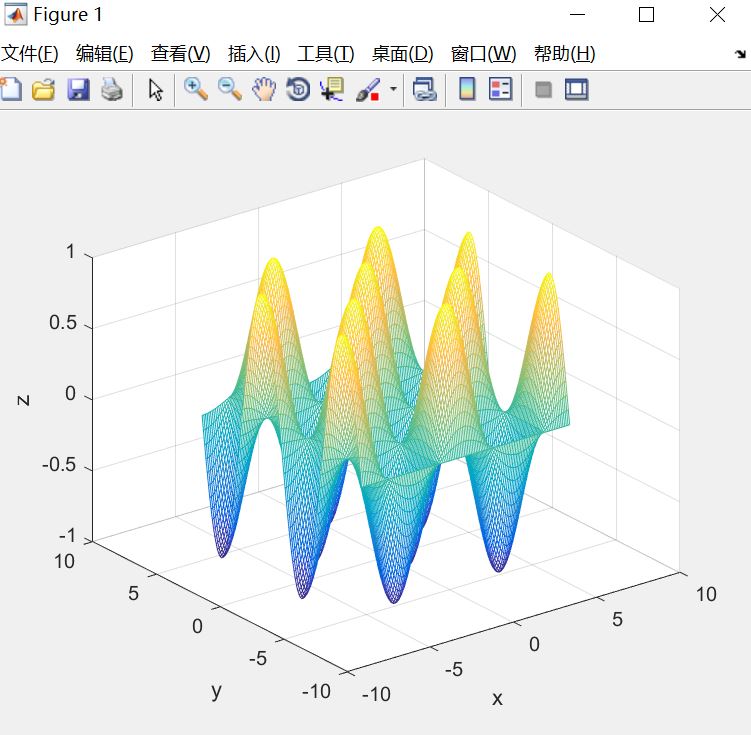Open the 工具(T) menu
The image size is (751, 735).
(325, 54)
